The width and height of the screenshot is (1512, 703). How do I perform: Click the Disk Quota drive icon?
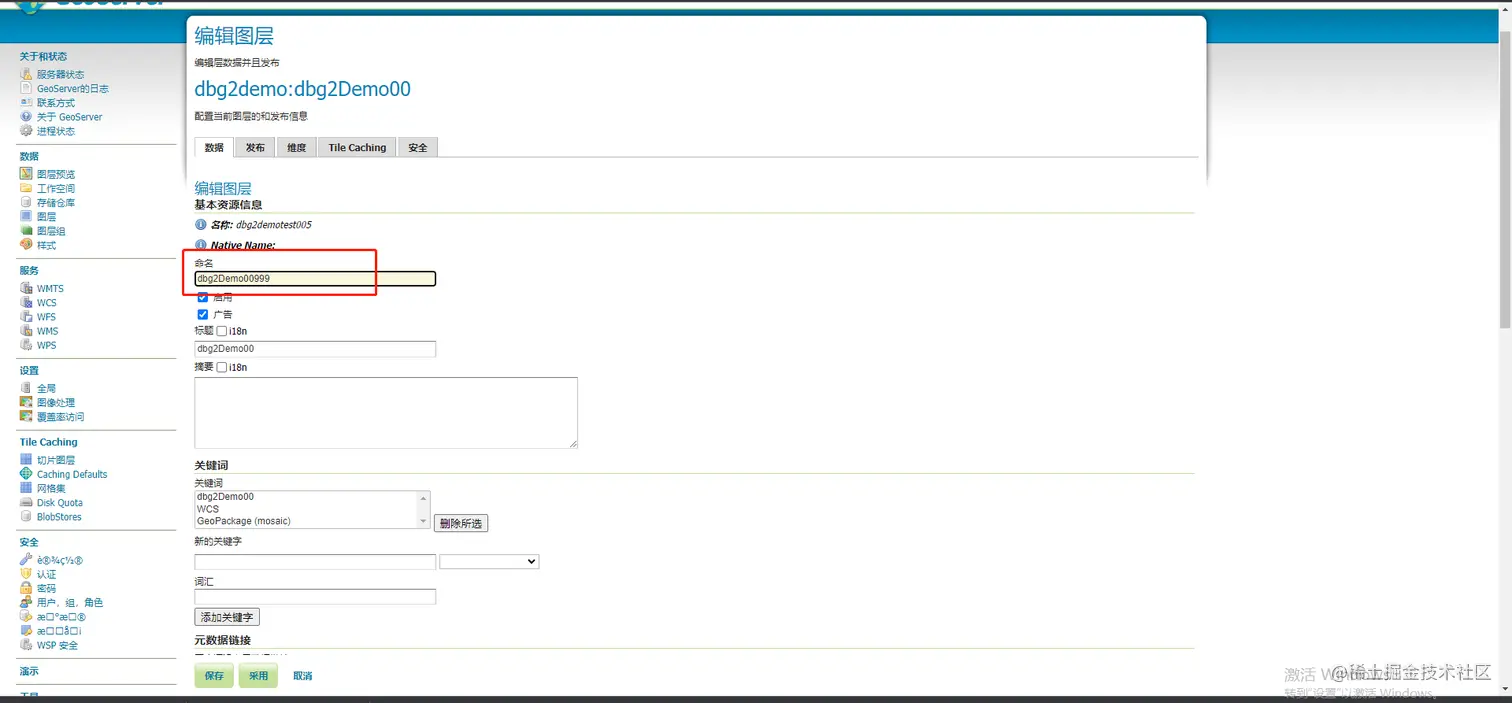(x=26, y=503)
